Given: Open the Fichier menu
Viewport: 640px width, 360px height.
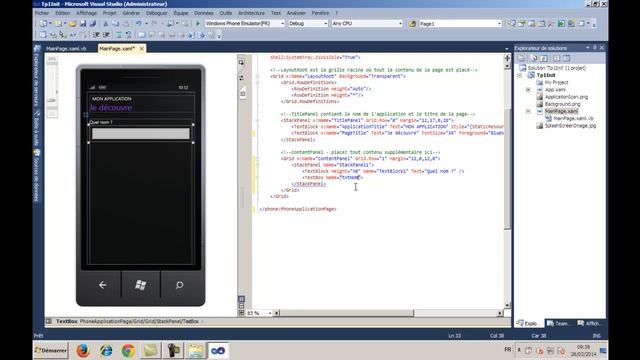Looking at the screenshot, I should pyautogui.click(x=42, y=13).
